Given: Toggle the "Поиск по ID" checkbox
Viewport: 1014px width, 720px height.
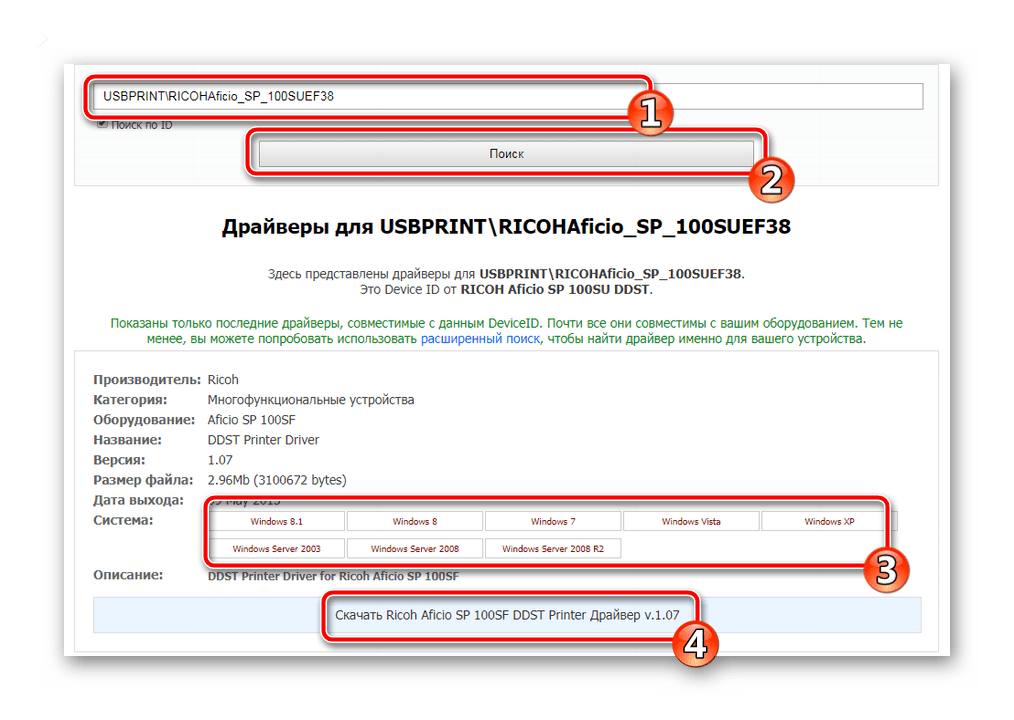Looking at the screenshot, I should (102, 124).
